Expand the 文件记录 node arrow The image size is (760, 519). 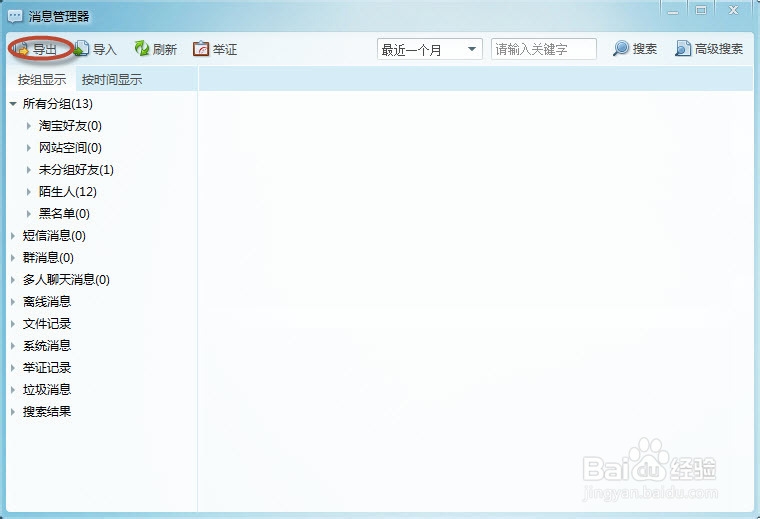(x=13, y=323)
